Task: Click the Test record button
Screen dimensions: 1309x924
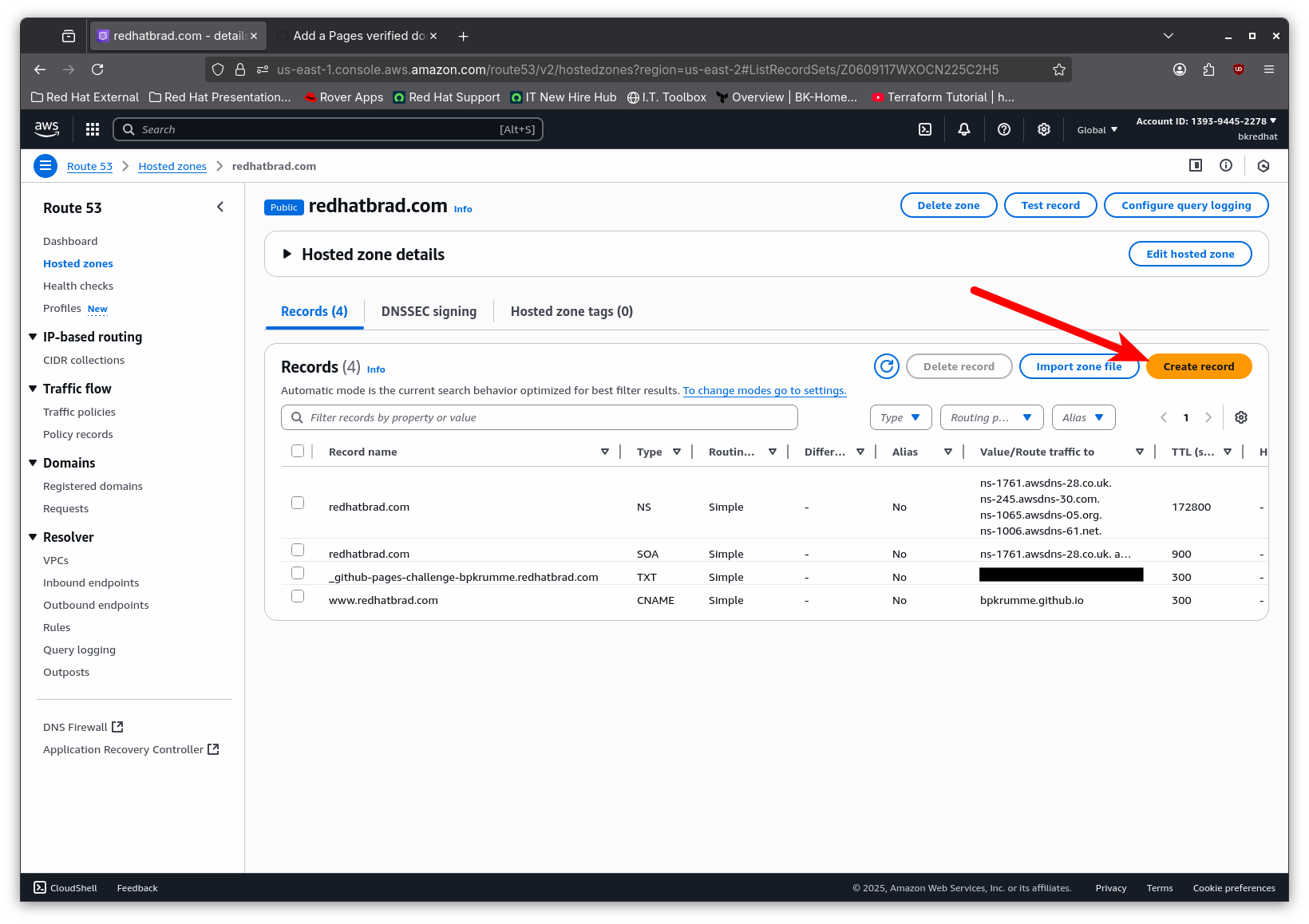Action: (1050, 205)
